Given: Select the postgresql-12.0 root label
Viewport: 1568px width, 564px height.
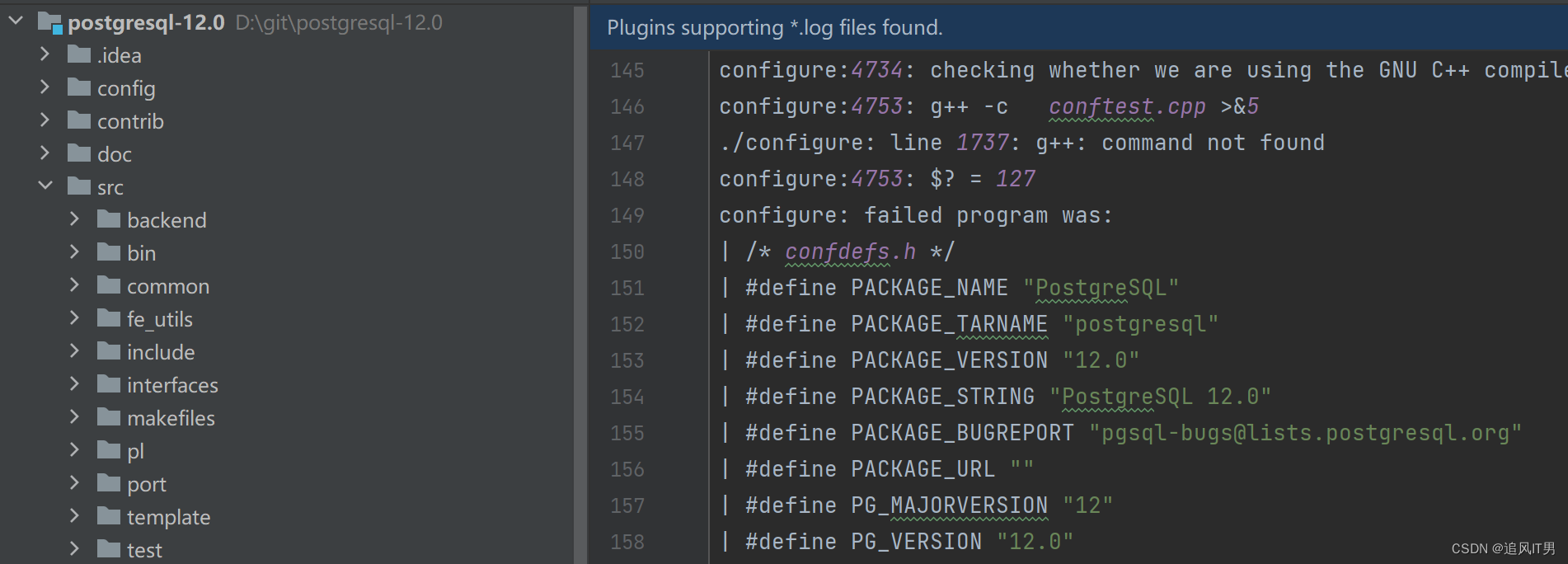Looking at the screenshot, I should (146, 23).
